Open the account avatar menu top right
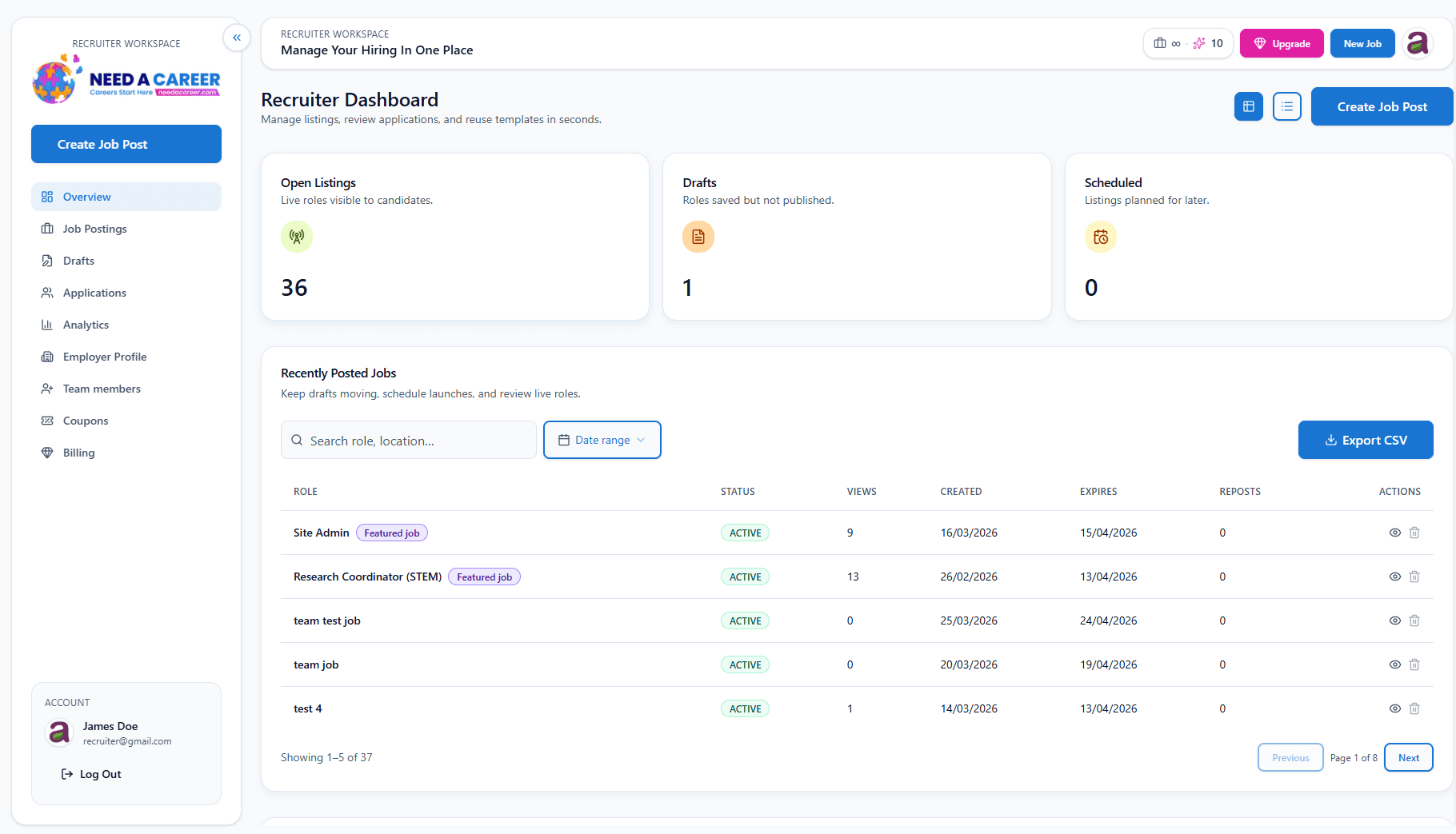Viewport: 1456px width, 834px height. pyautogui.click(x=1418, y=43)
